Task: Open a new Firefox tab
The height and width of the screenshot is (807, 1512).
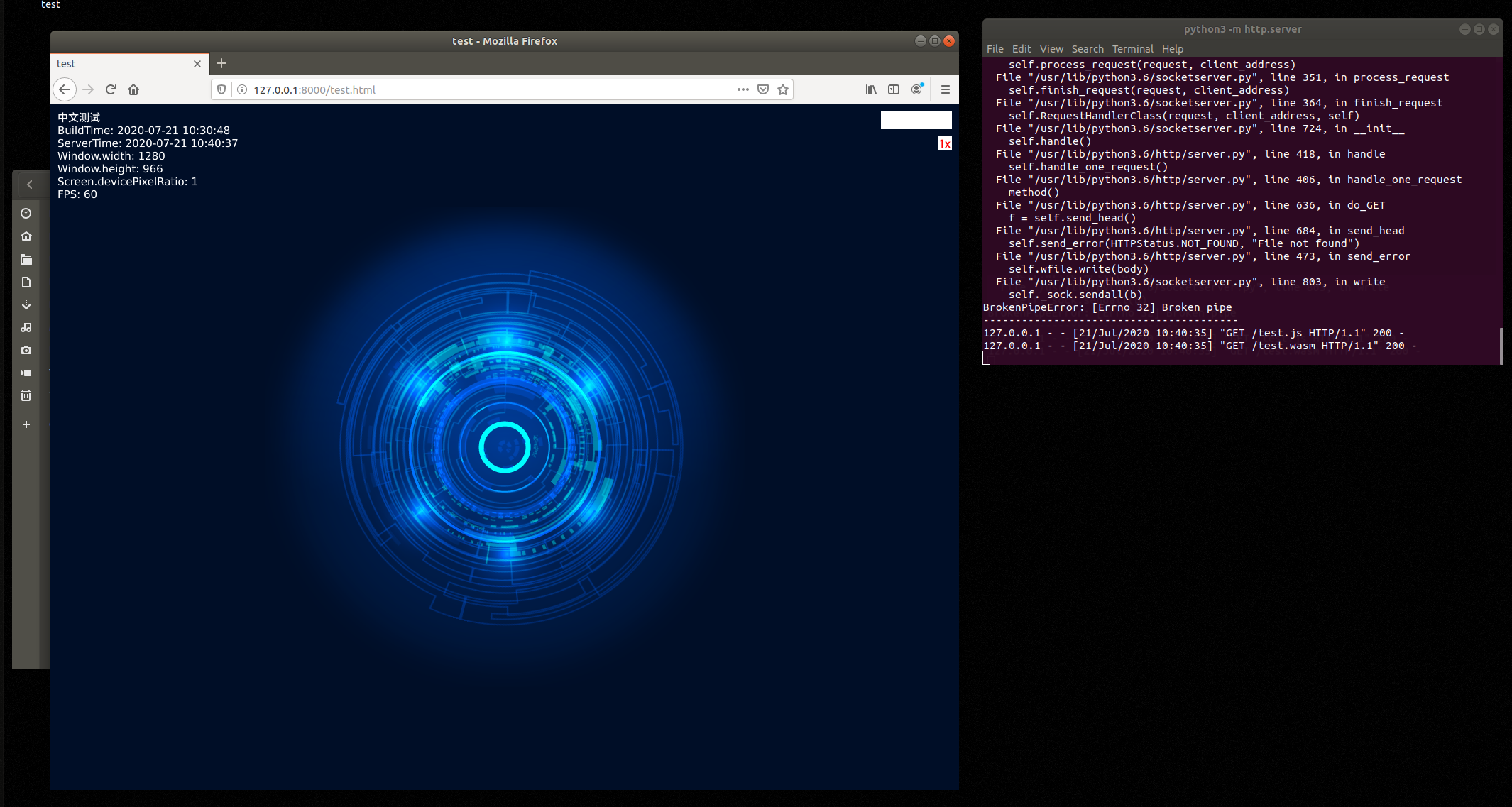Action: (221, 64)
